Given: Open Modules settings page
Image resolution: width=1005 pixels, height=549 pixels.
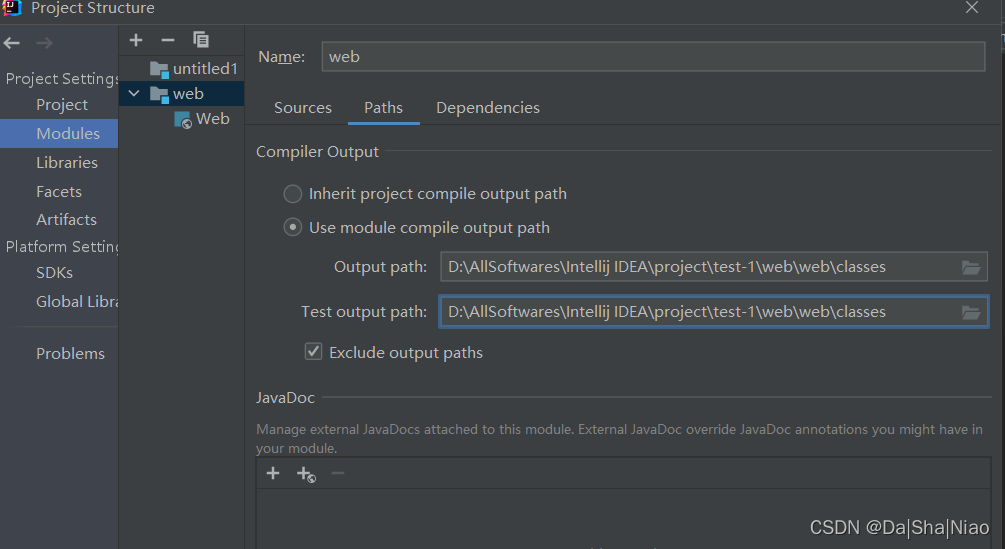Looking at the screenshot, I should point(59,133).
